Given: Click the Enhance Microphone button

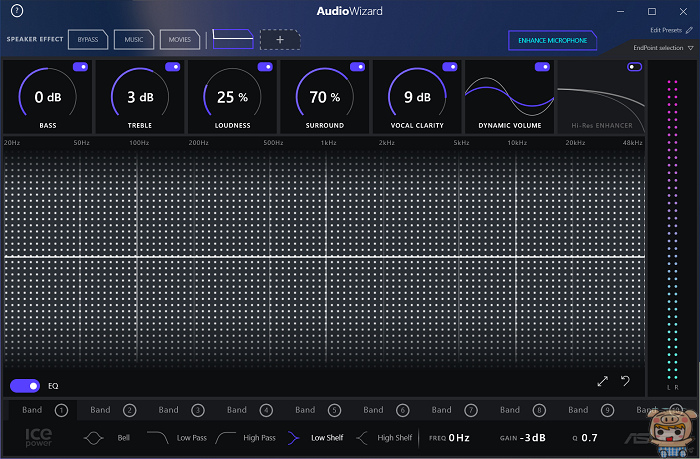Looking at the screenshot, I should (x=553, y=41).
